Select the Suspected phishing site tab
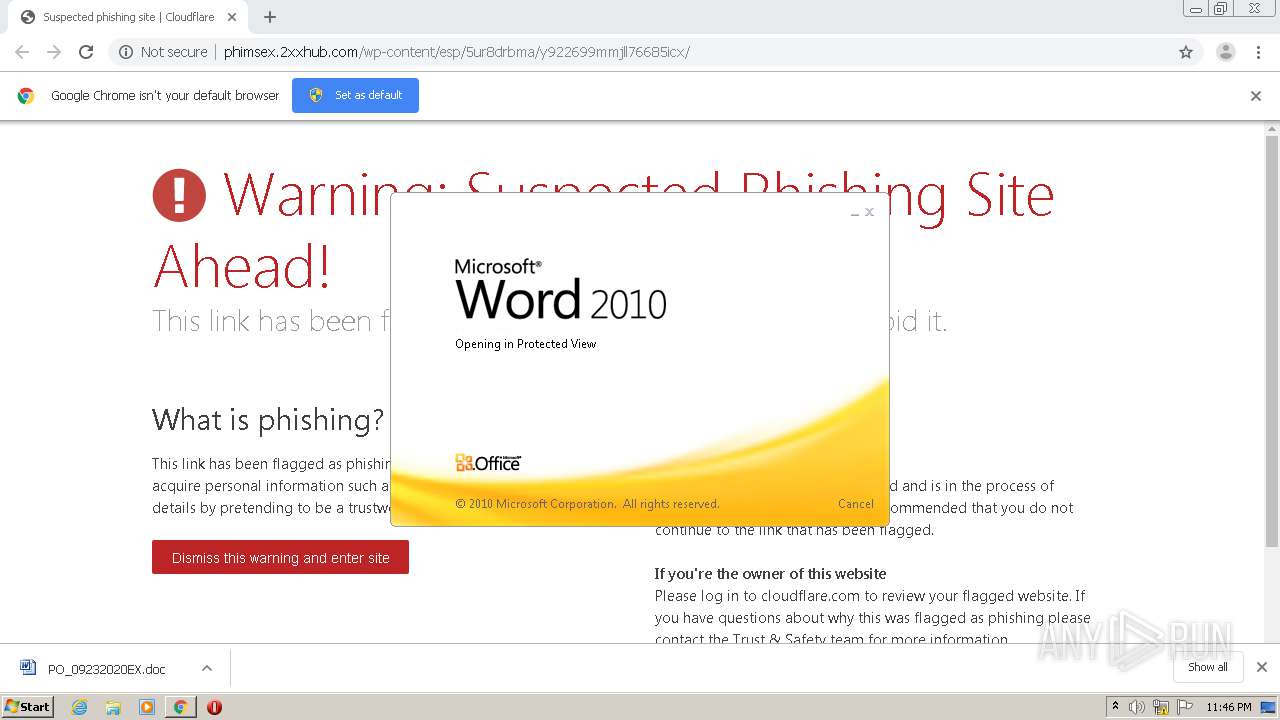Screen dimensions: 1280x720 click(x=127, y=17)
